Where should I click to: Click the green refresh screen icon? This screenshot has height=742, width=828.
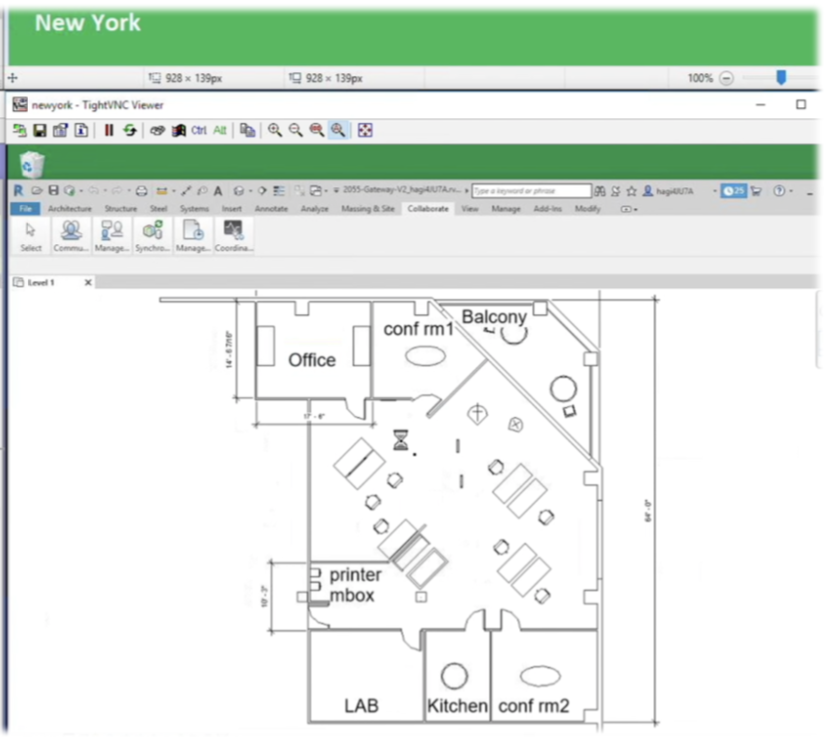click(x=129, y=130)
